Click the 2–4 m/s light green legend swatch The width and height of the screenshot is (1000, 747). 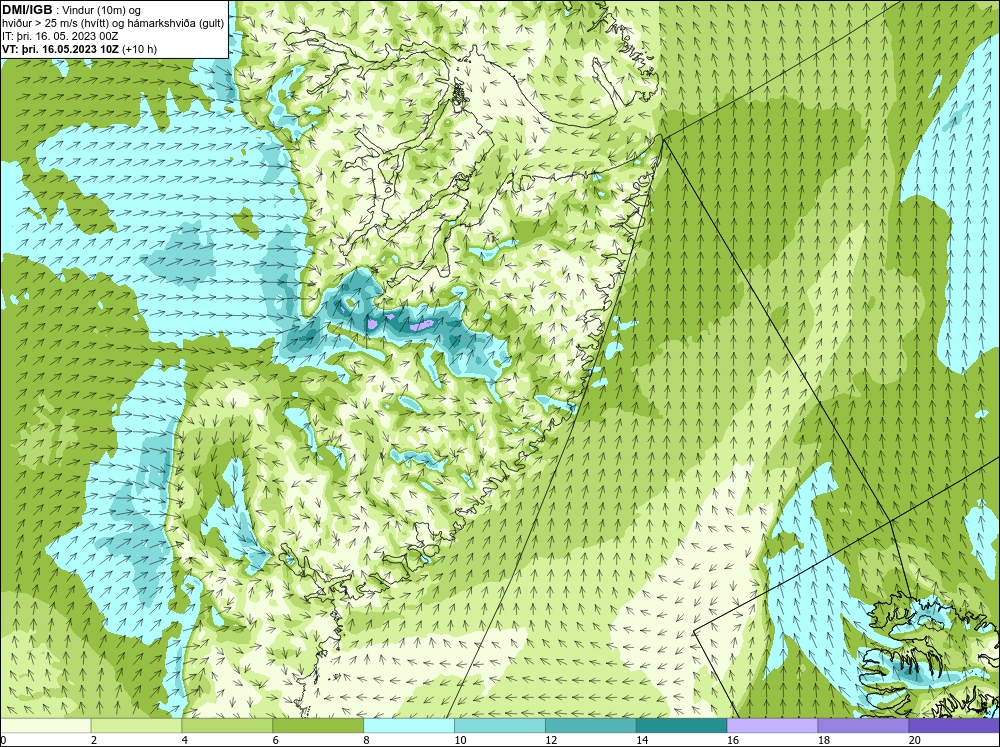click(136, 725)
